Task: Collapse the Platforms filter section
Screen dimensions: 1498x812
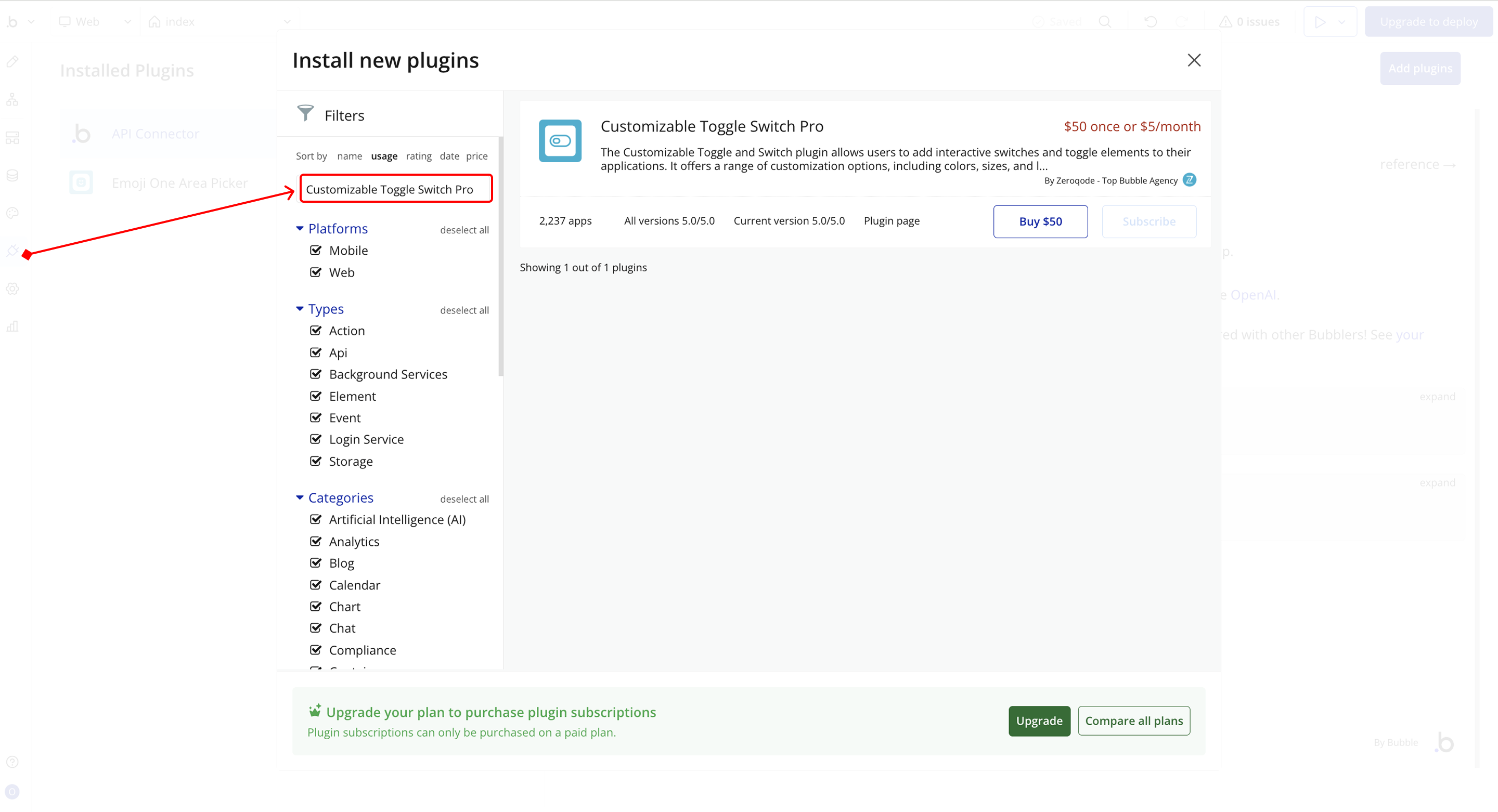Action: [x=300, y=228]
